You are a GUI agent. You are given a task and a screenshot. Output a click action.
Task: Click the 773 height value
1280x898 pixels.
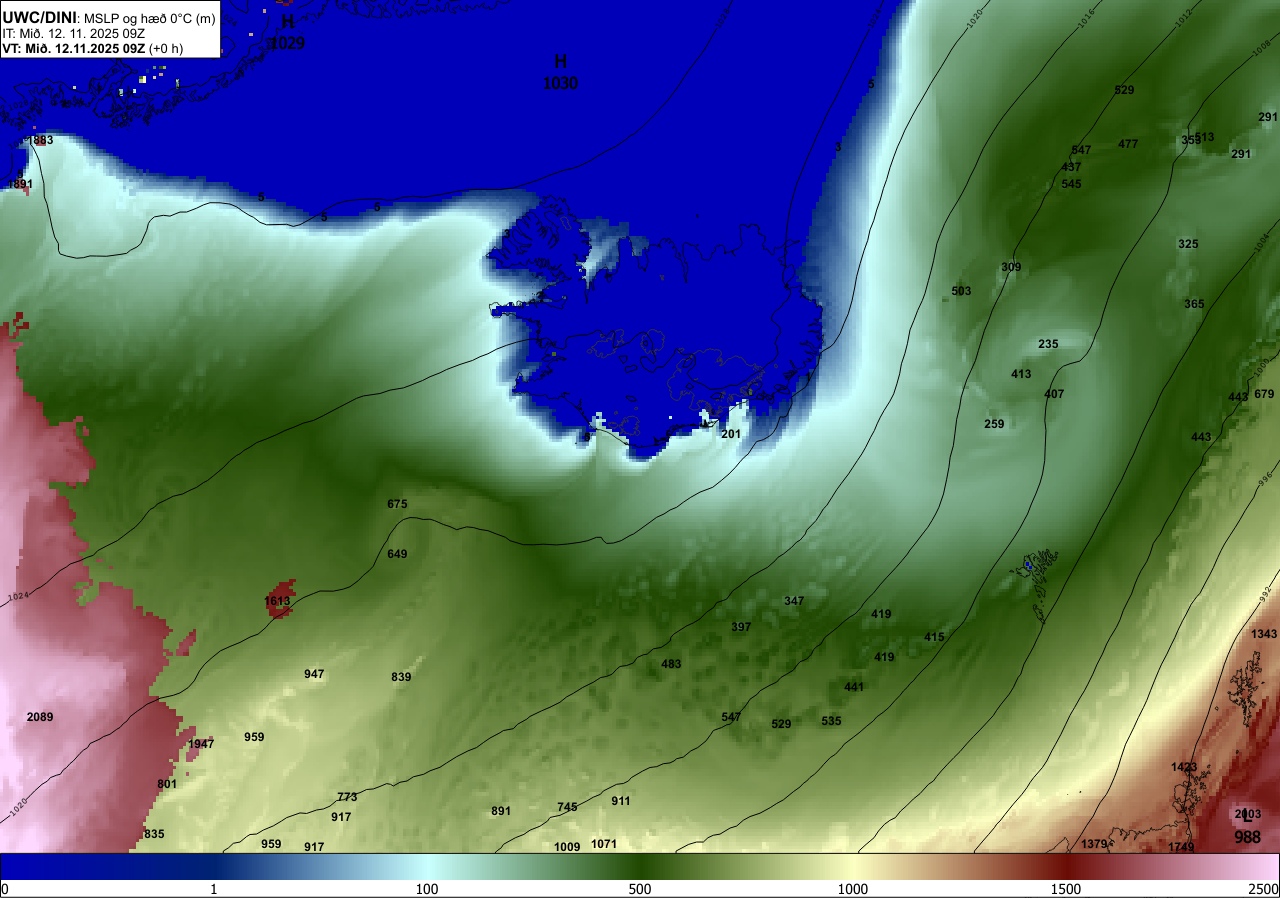pyautogui.click(x=347, y=797)
